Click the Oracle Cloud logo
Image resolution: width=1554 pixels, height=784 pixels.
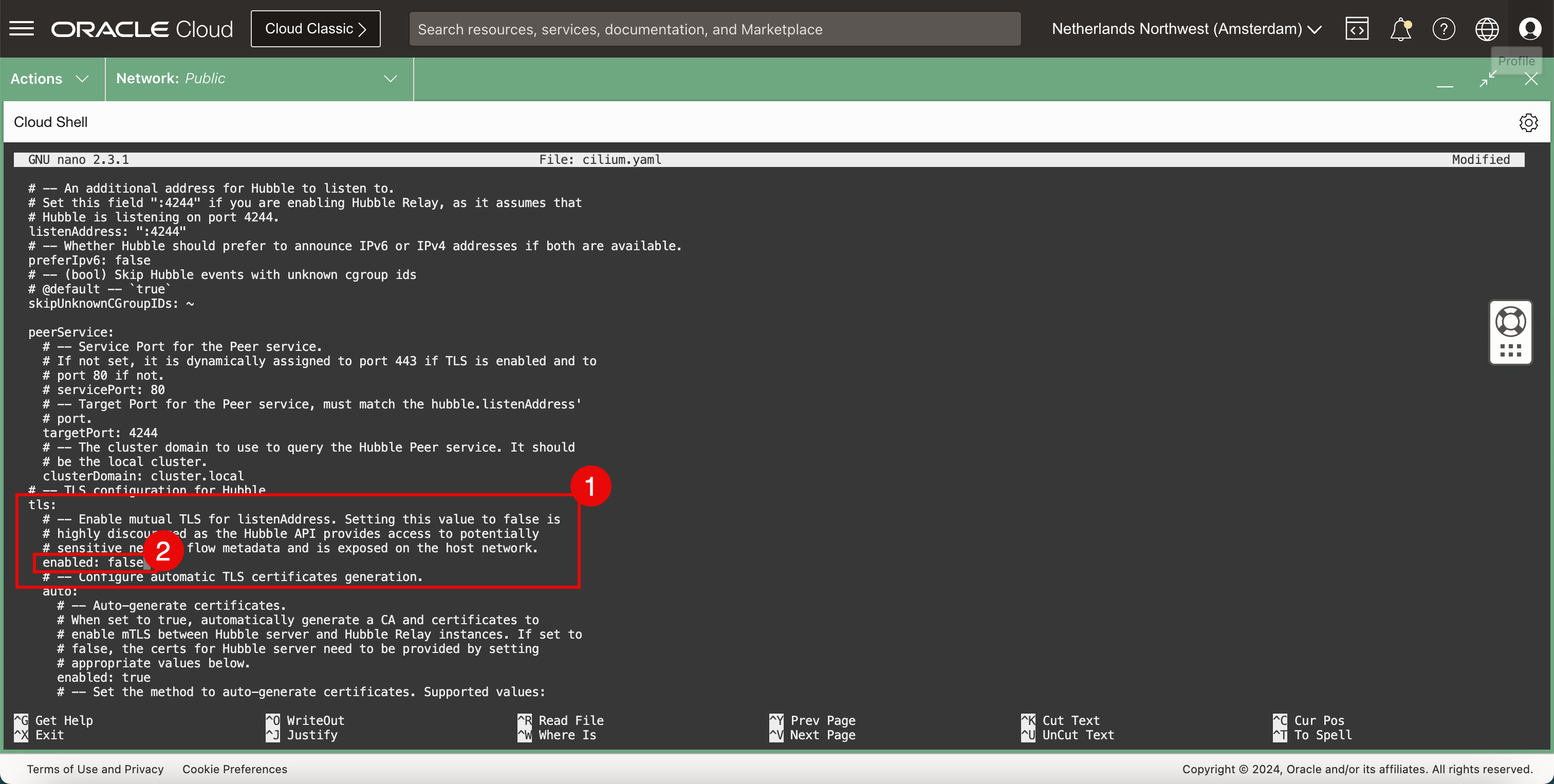(x=142, y=29)
